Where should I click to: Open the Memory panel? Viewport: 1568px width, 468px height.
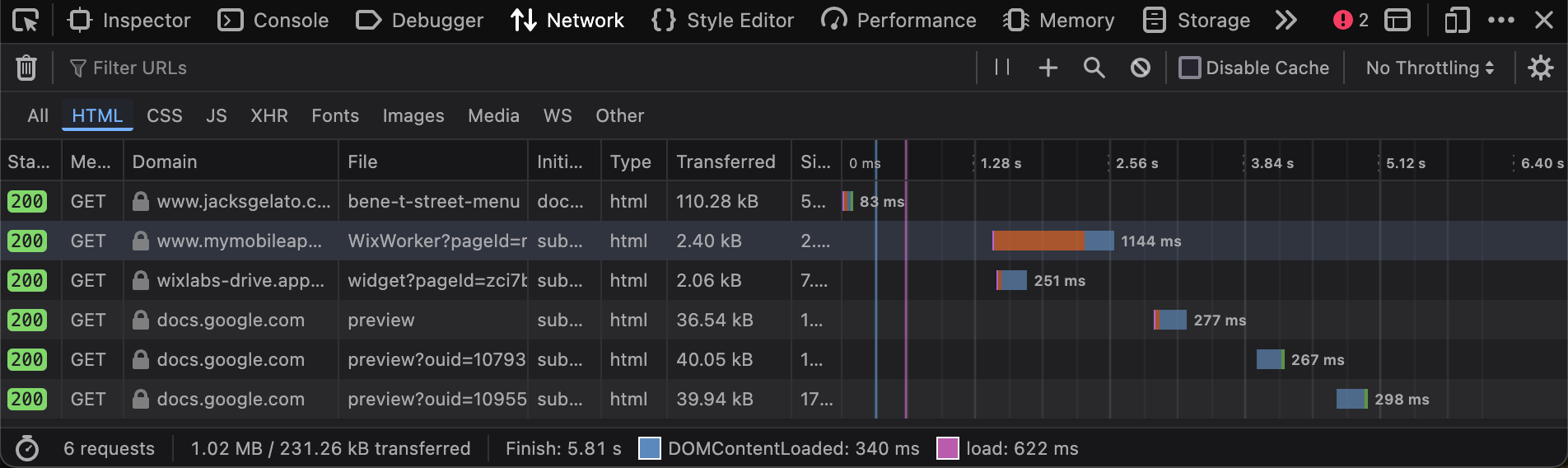coord(1059,20)
